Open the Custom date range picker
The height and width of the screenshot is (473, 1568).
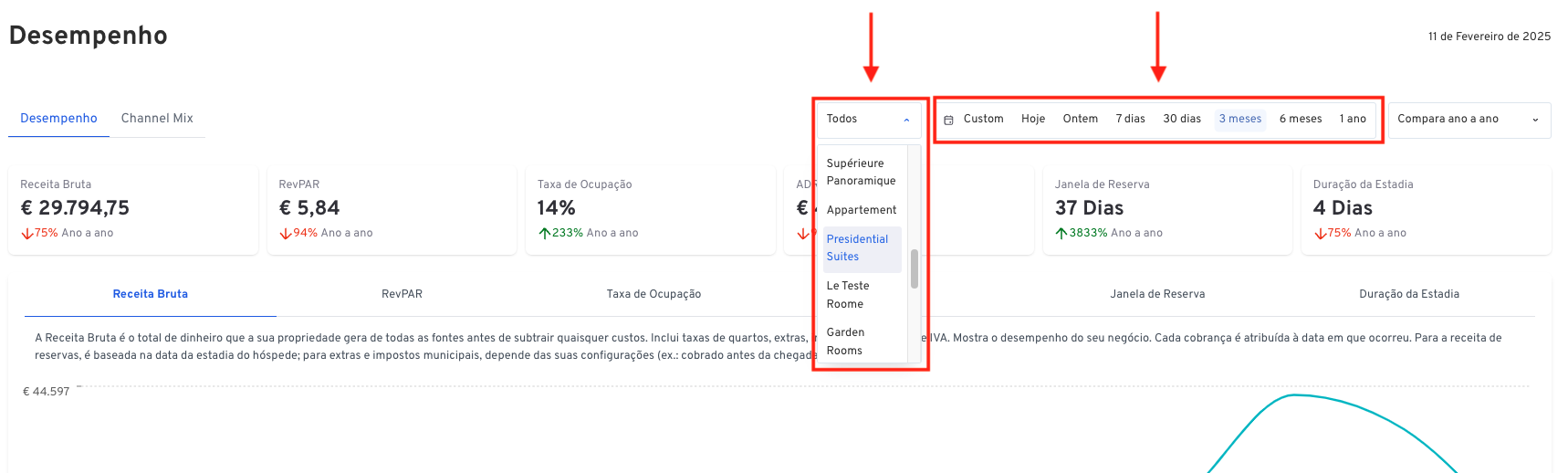pyautogui.click(x=983, y=119)
